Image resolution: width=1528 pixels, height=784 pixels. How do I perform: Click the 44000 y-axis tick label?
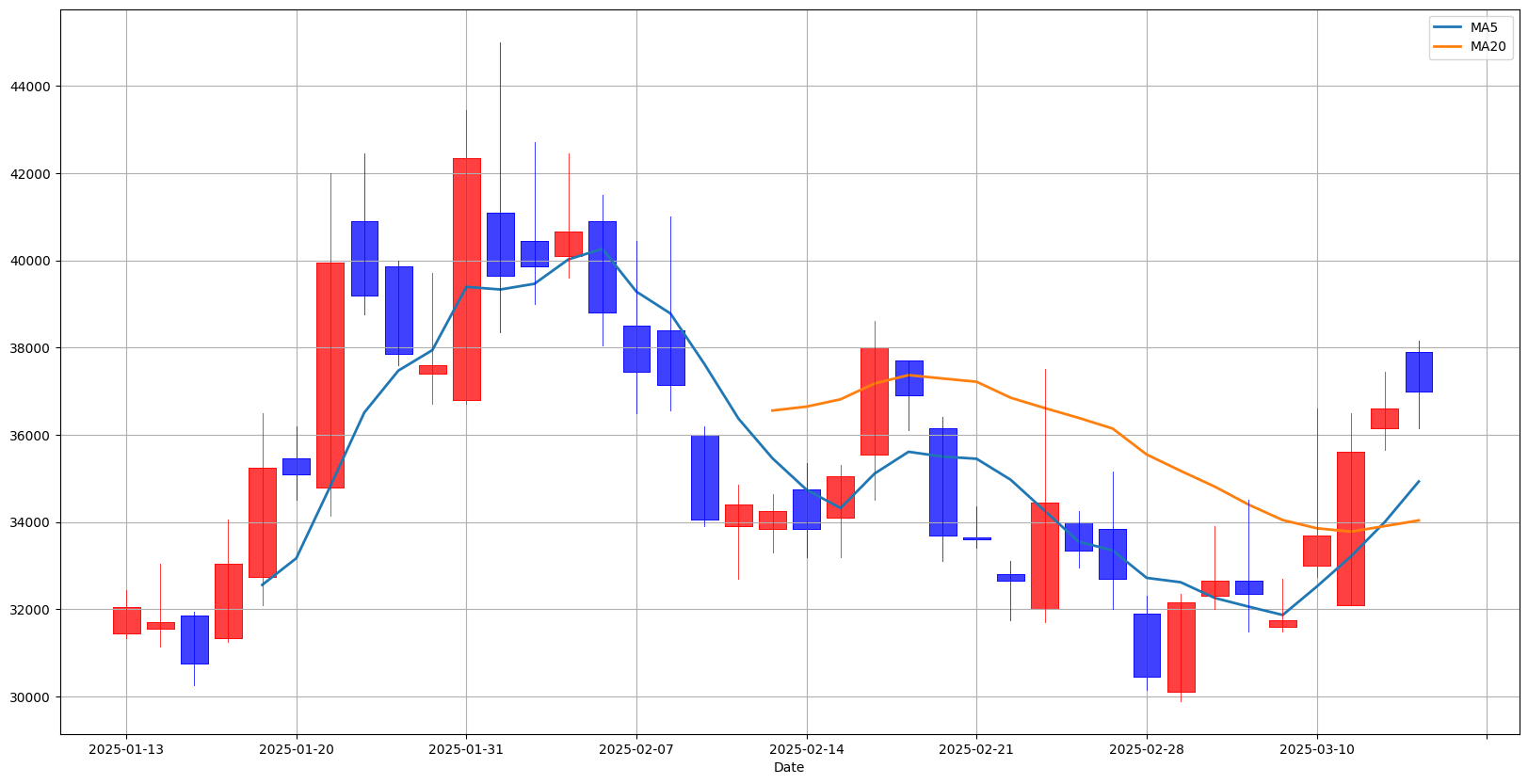31,87
